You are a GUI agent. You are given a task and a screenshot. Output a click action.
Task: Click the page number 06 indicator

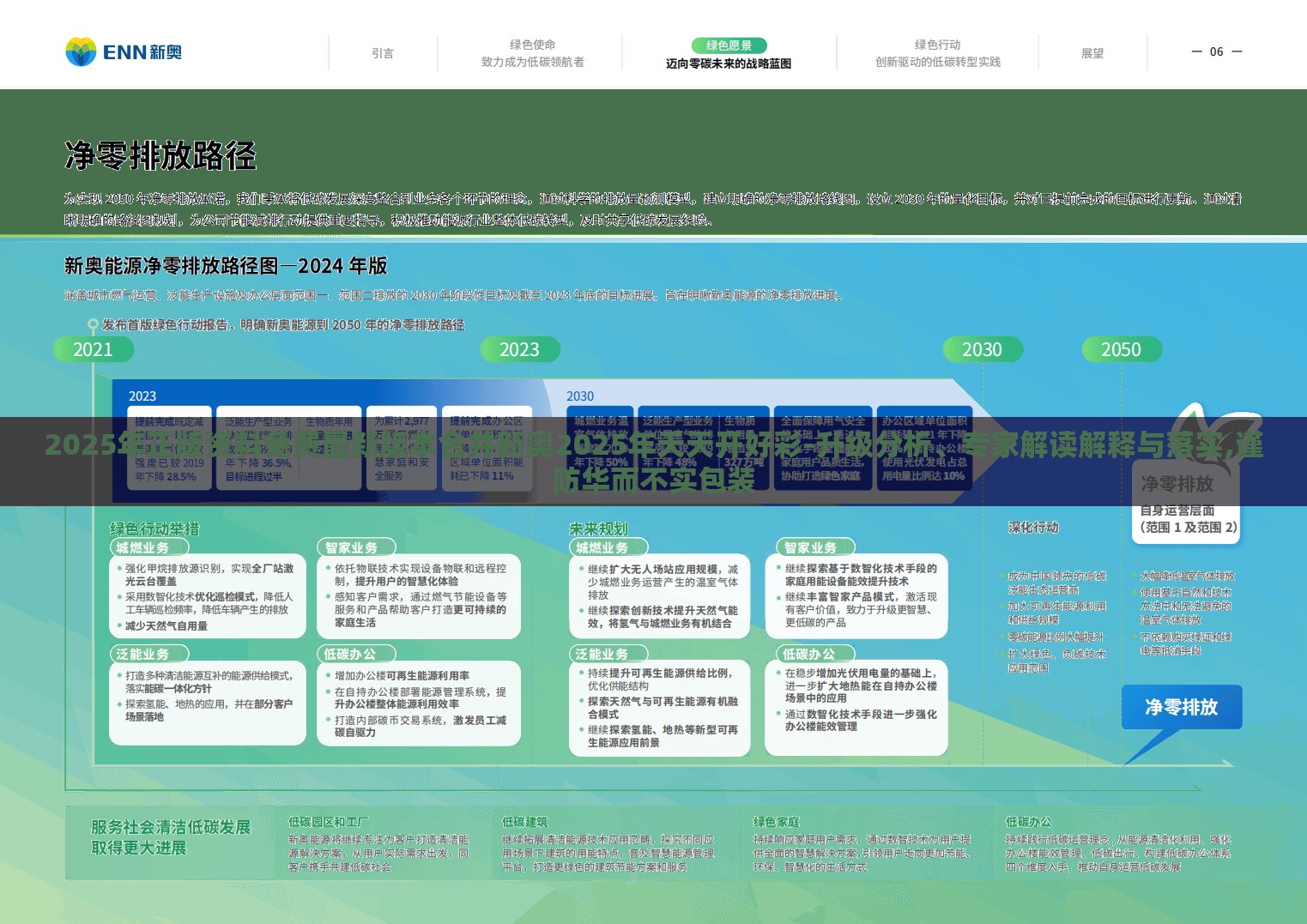coord(1217,51)
